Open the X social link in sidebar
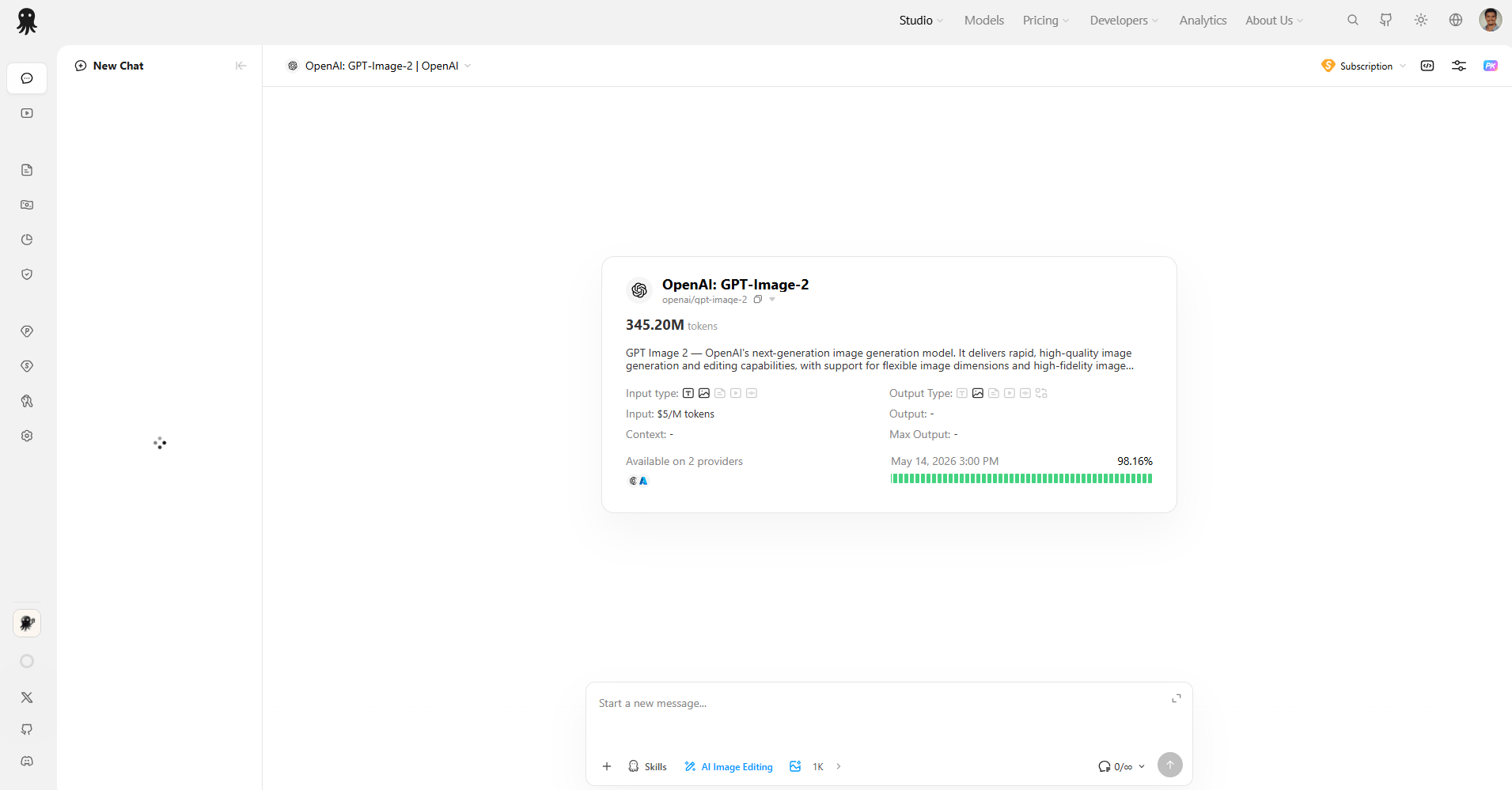This screenshot has height=790, width=1512. point(27,697)
